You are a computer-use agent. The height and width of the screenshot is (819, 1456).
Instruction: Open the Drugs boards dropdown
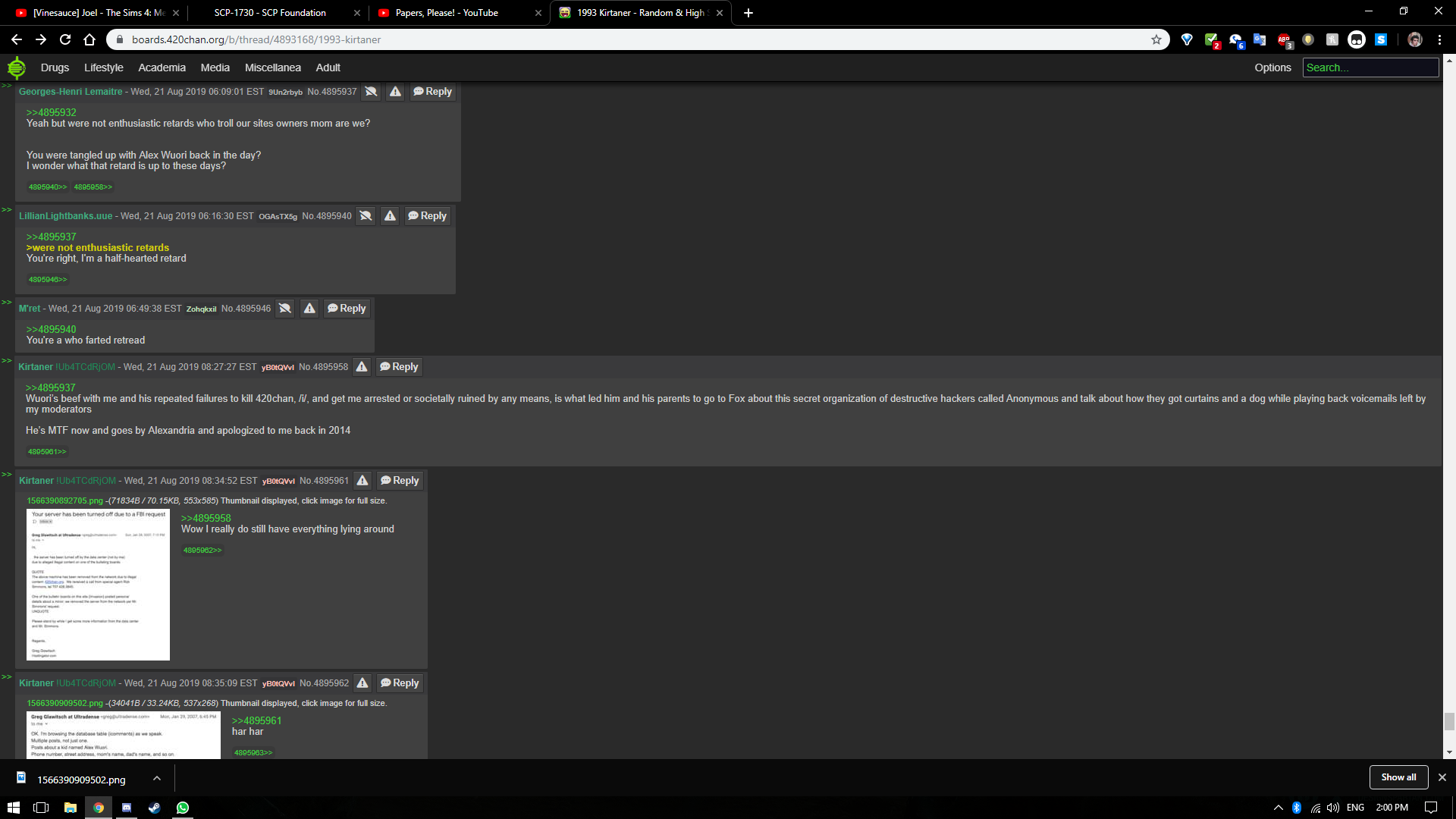(55, 67)
